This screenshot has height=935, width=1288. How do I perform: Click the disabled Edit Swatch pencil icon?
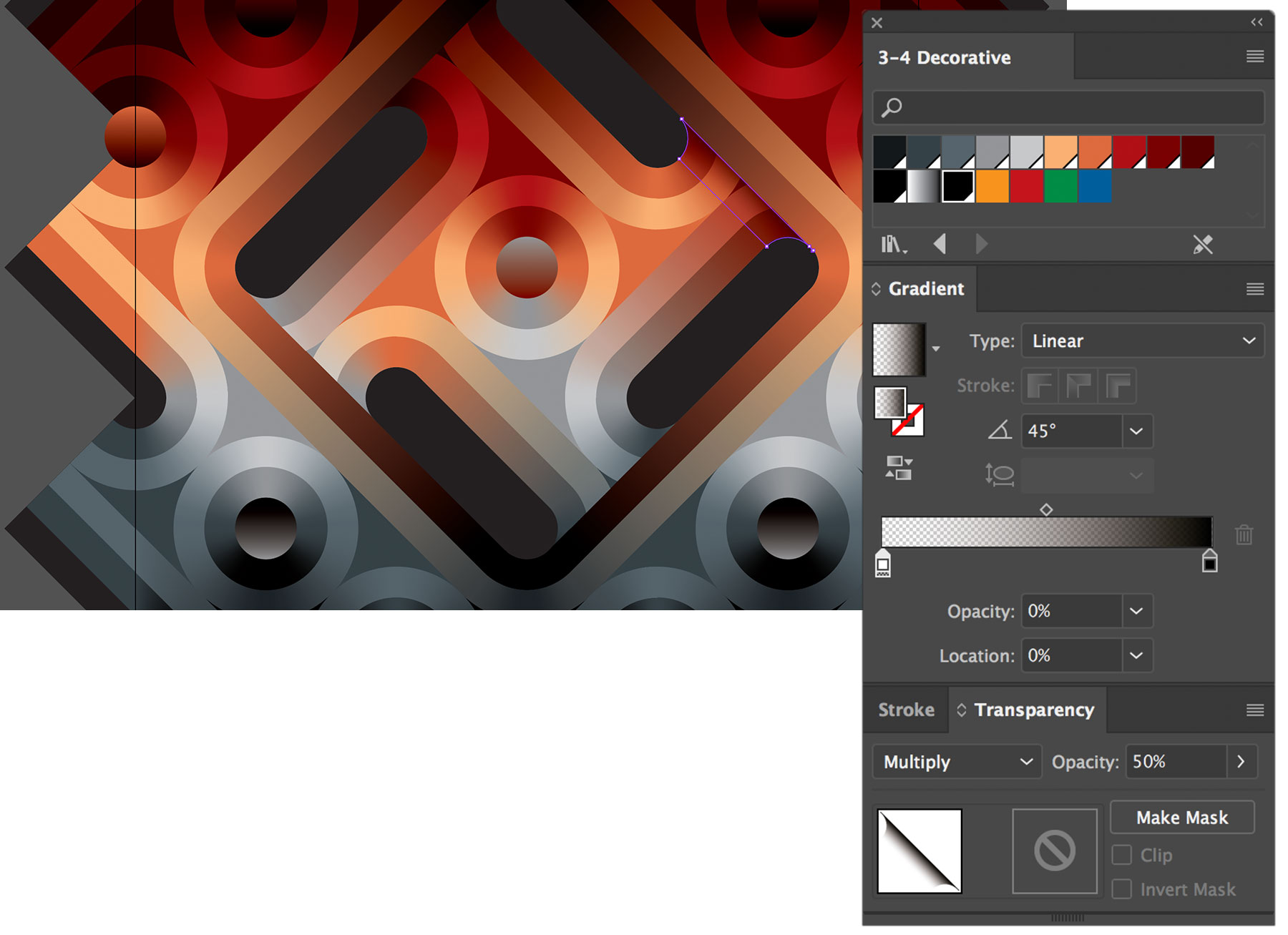tap(1204, 245)
